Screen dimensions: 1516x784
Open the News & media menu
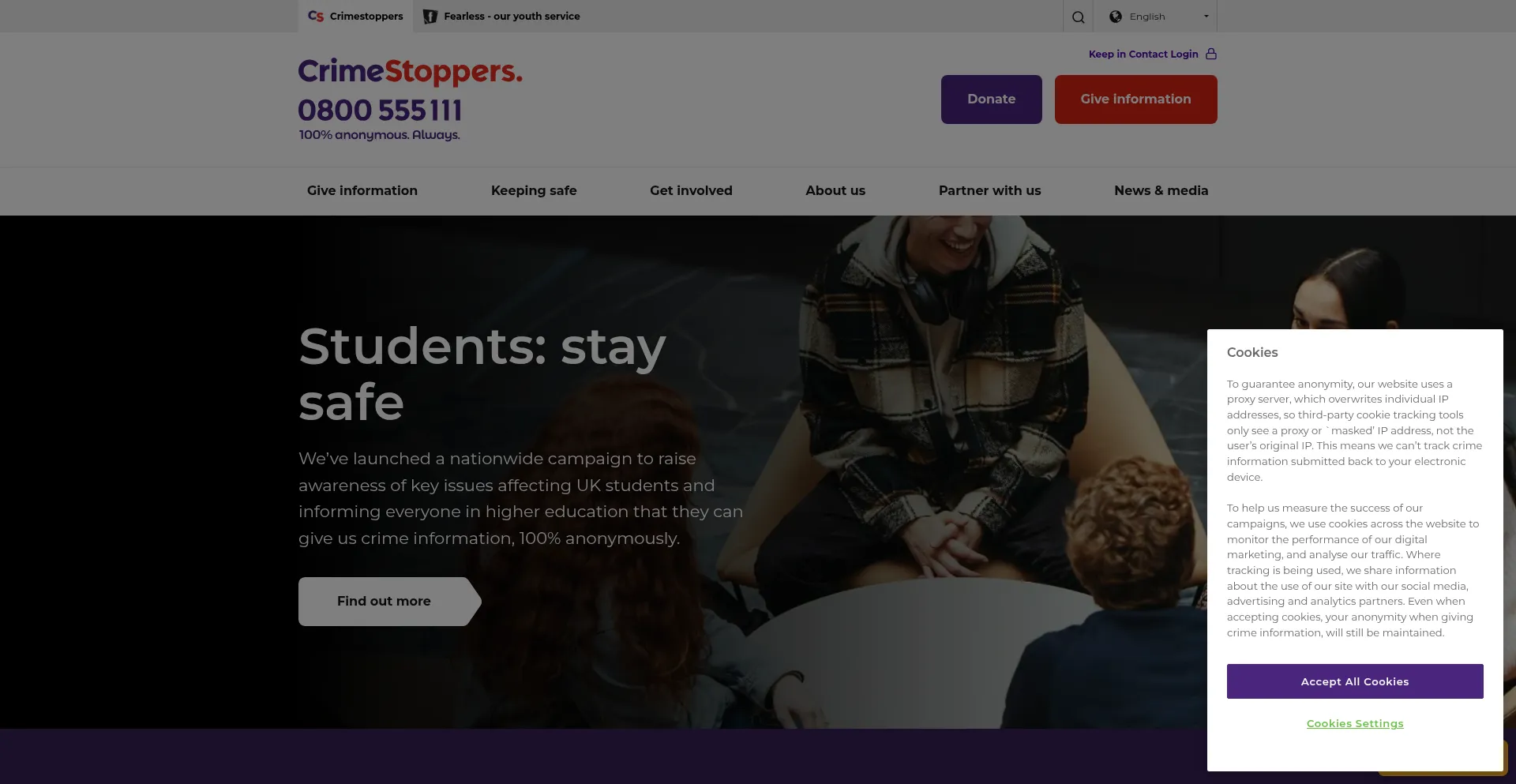click(x=1161, y=190)
